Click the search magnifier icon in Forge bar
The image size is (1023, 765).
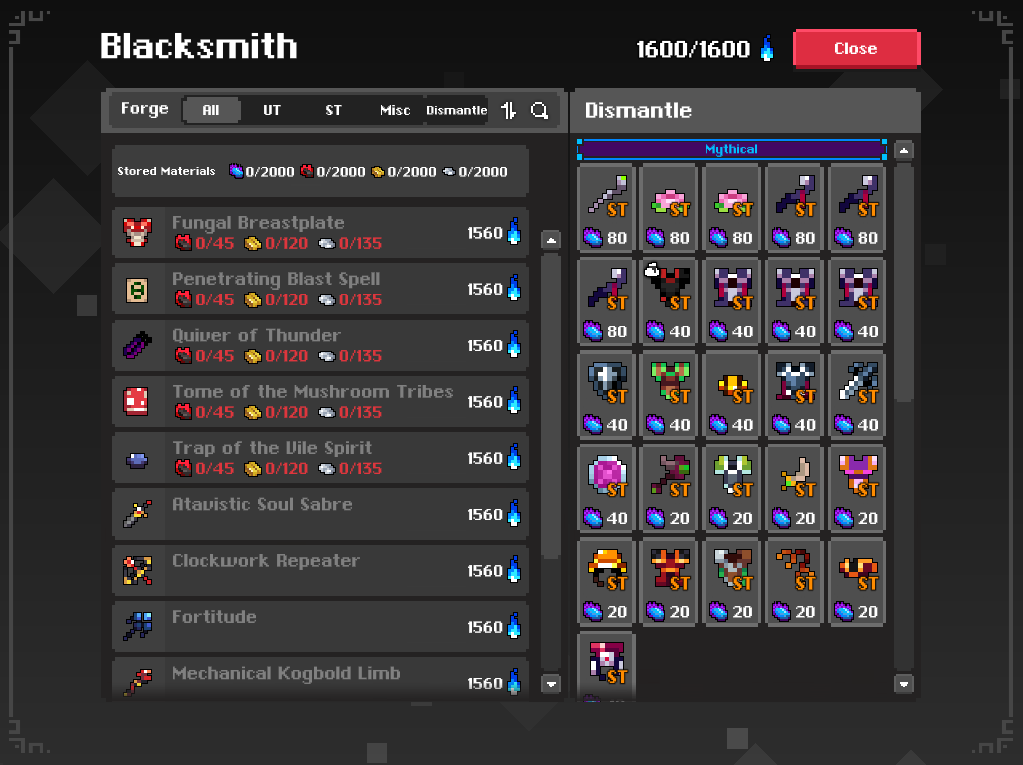tap(540, 110)
